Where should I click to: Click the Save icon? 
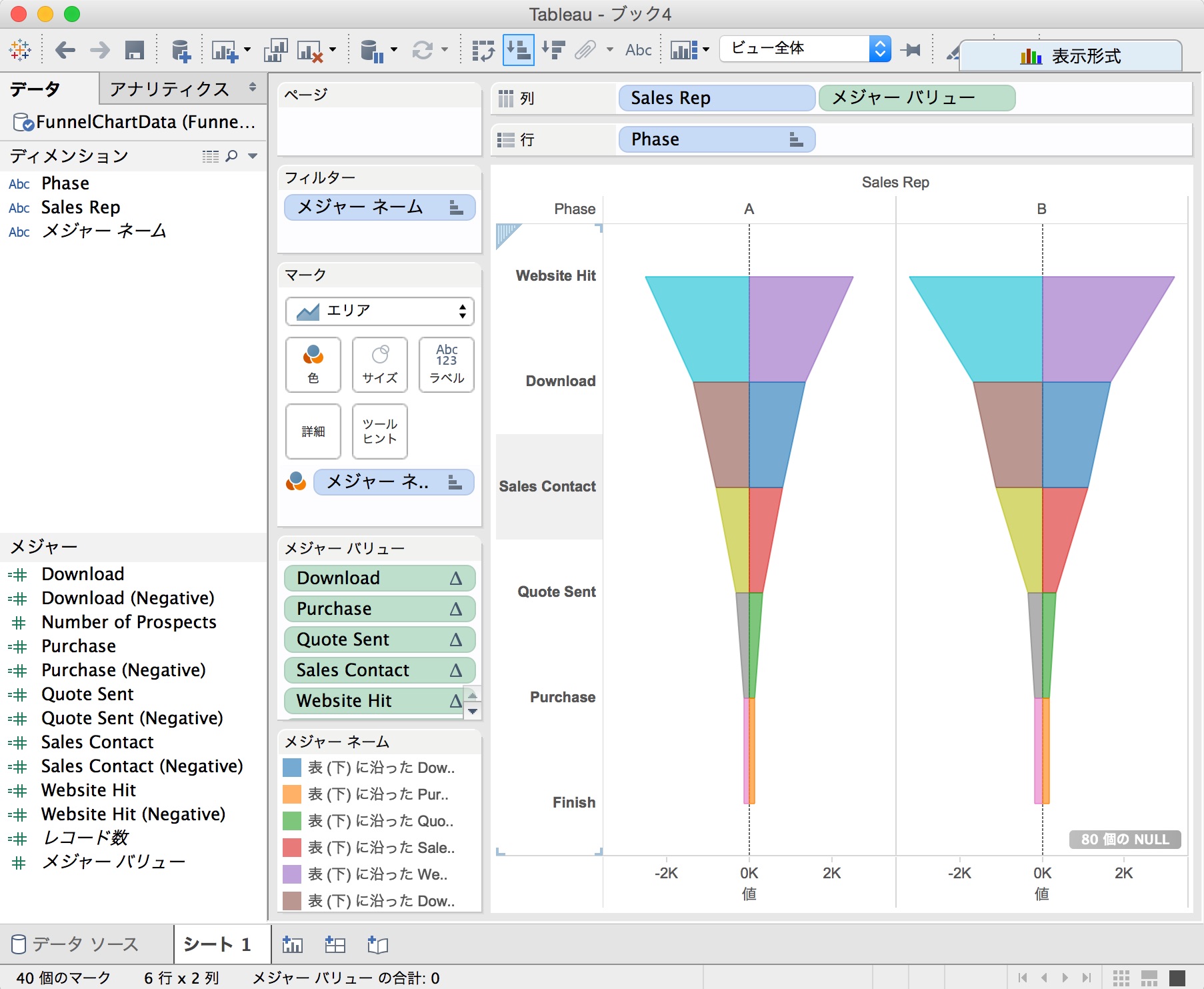[x=135, y=49]
